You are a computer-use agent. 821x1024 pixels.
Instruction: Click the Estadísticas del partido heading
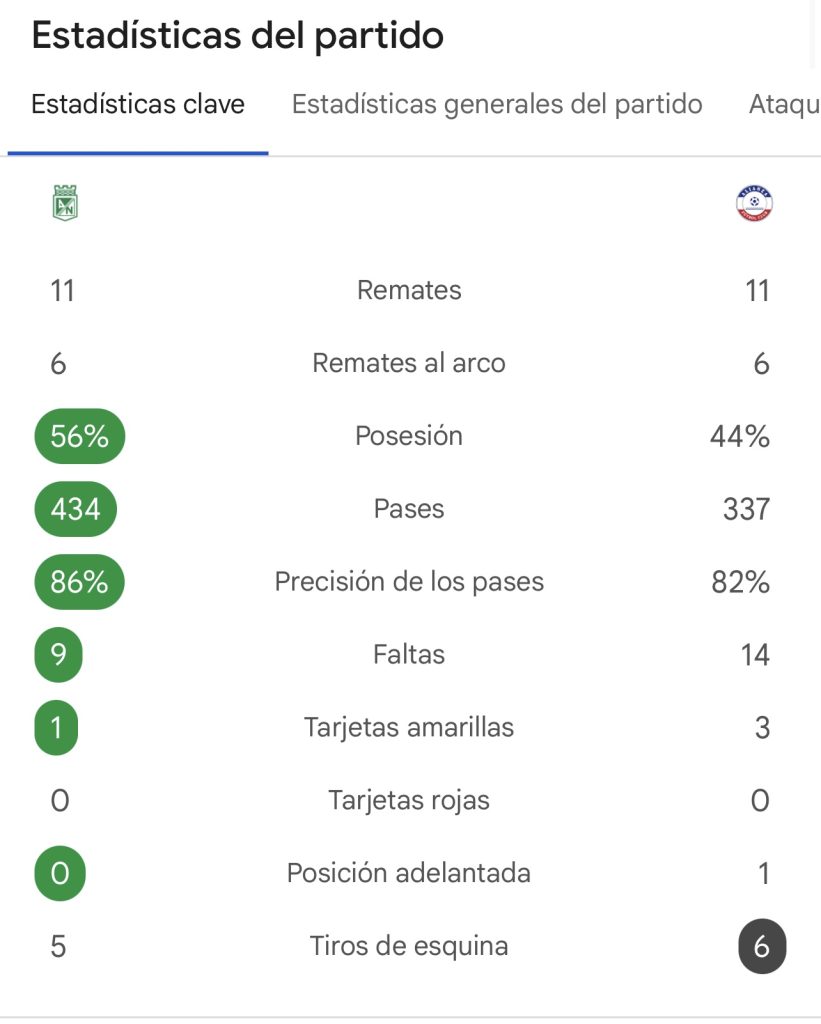pyautogui.click(x=238, y=36)
